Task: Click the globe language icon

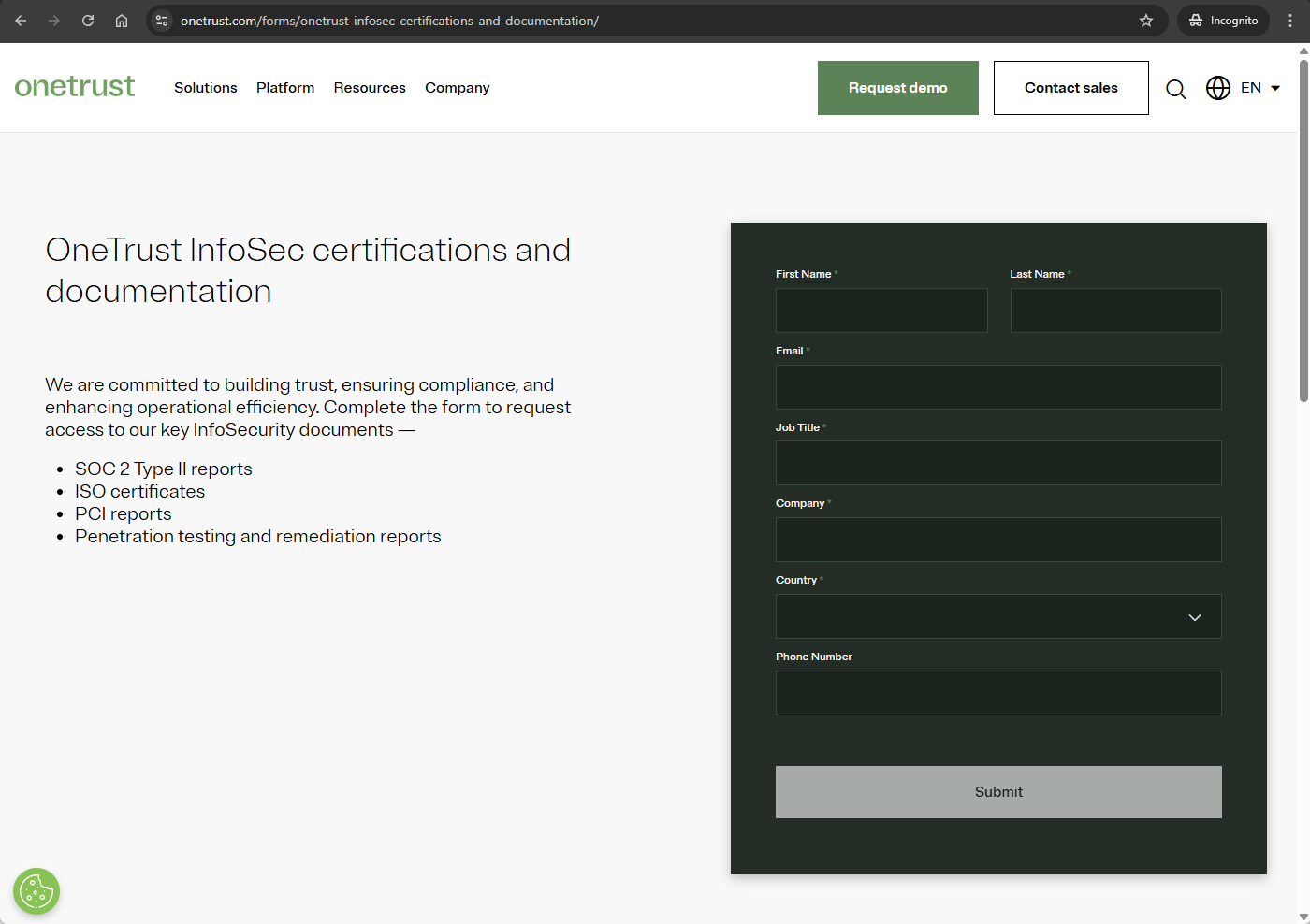Action: click(x=1217, y=88)
